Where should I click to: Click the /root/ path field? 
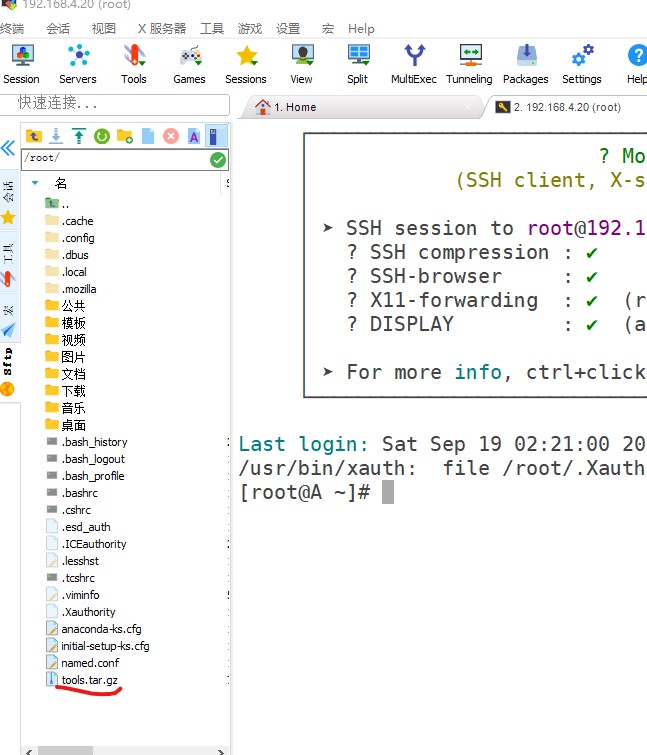point(116,159)
